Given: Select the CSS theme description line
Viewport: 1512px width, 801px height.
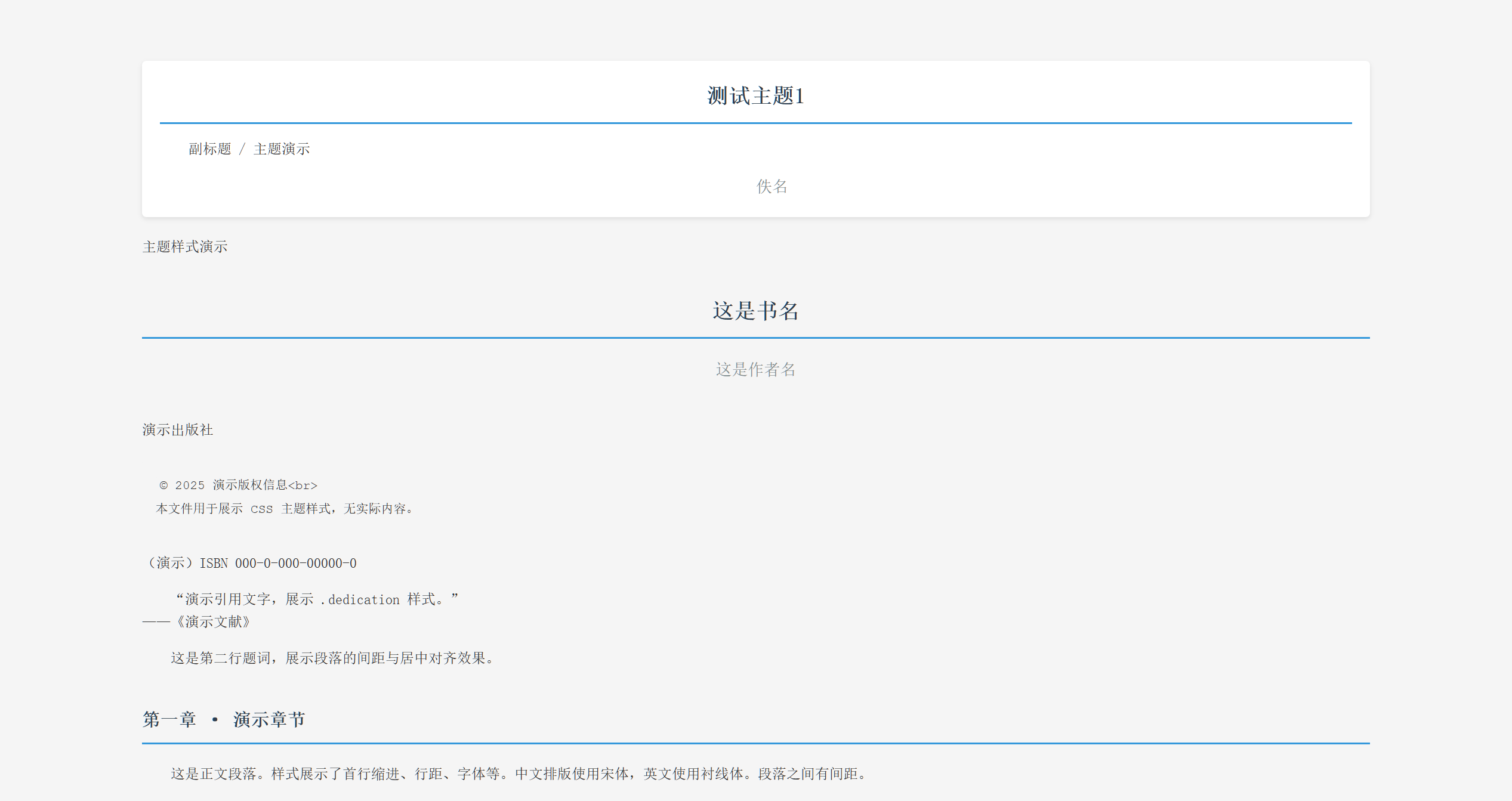Looking at the screenshot, I should (284, 509).
